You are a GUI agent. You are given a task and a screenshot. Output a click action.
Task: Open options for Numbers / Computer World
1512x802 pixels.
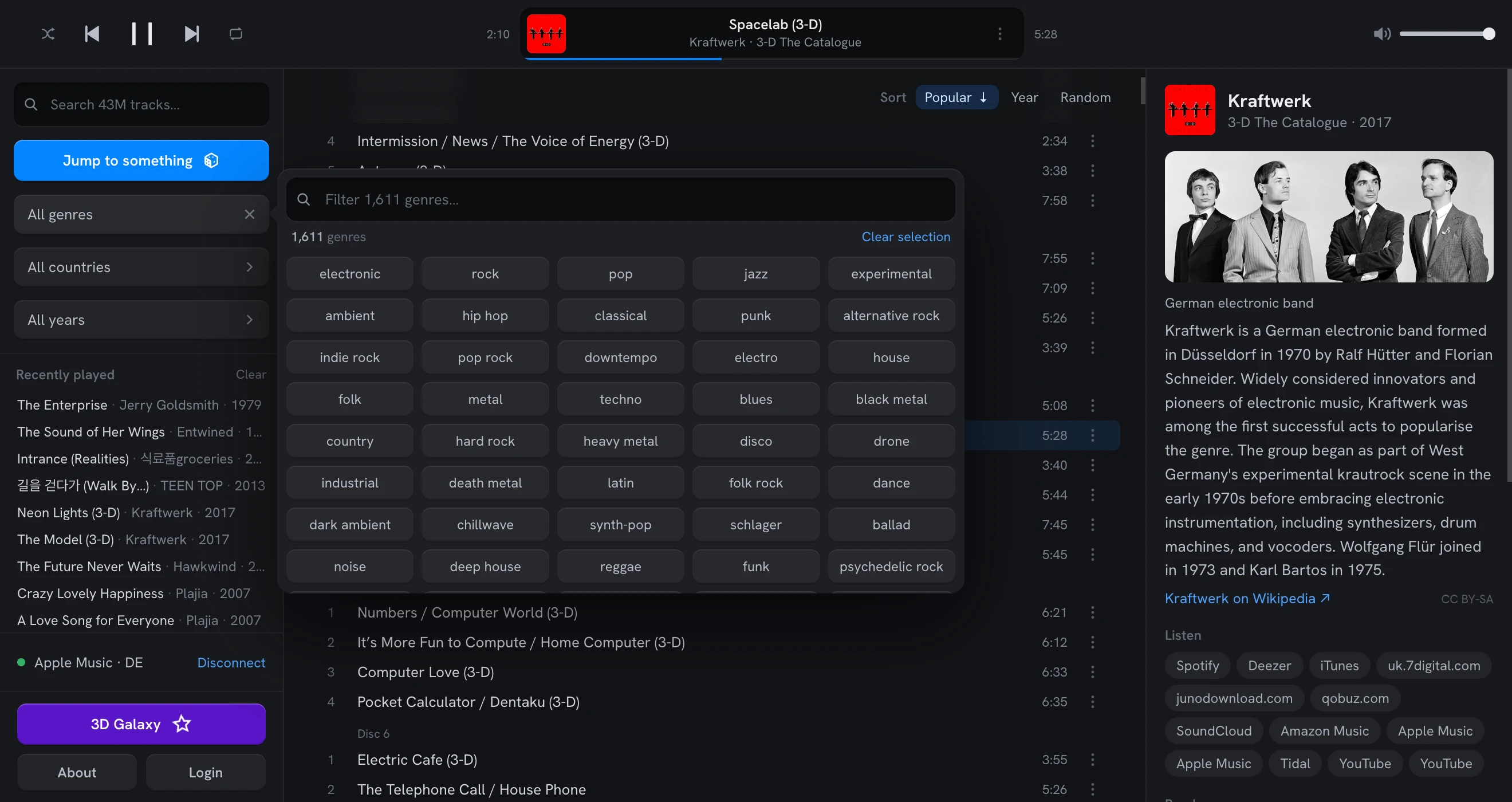(1092, 612)
